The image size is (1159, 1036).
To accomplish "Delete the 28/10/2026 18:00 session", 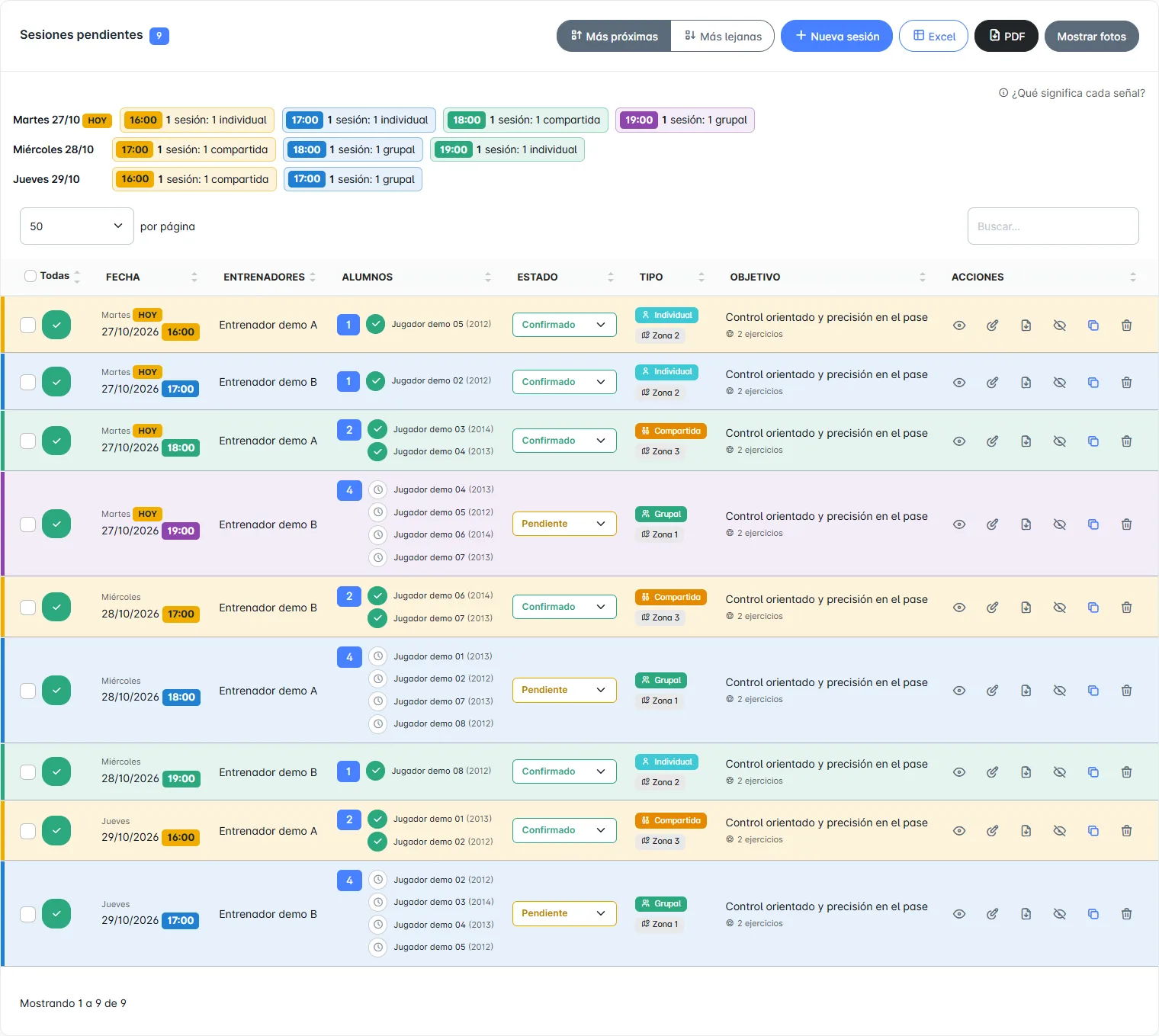I will tap(1126, 691).
